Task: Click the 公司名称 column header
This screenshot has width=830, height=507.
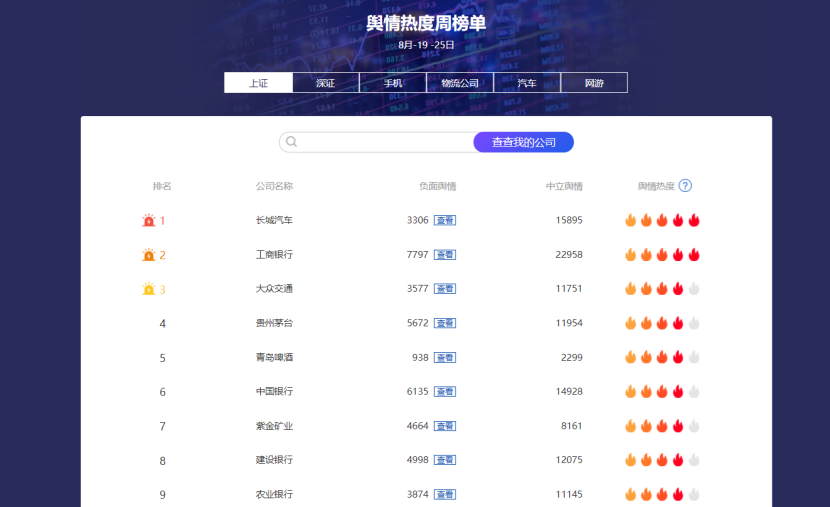Action: [x=274, y=186]
